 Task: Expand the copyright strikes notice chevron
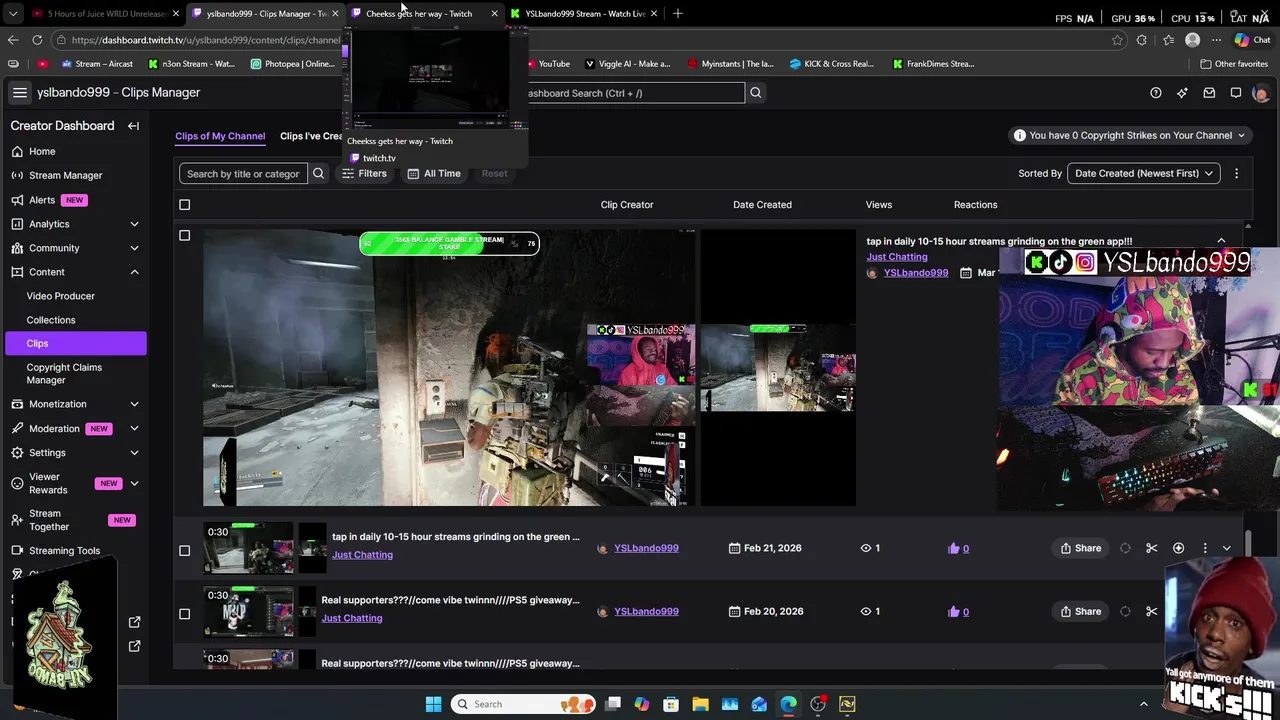1241,136
